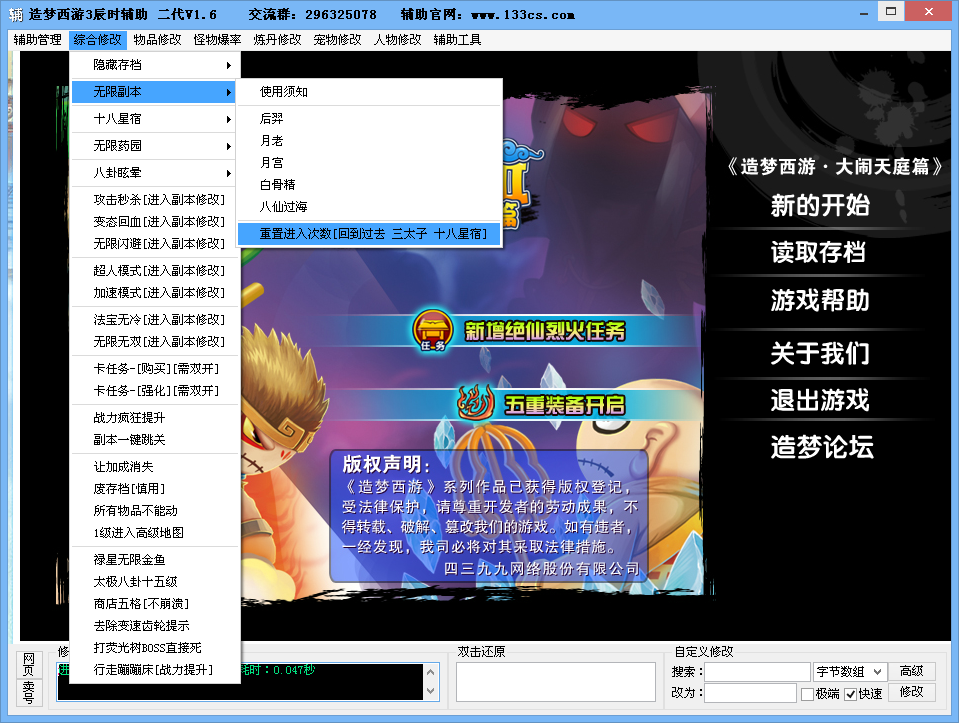
Task: Open the 宠物修改 menu
Action: [337, 40]
